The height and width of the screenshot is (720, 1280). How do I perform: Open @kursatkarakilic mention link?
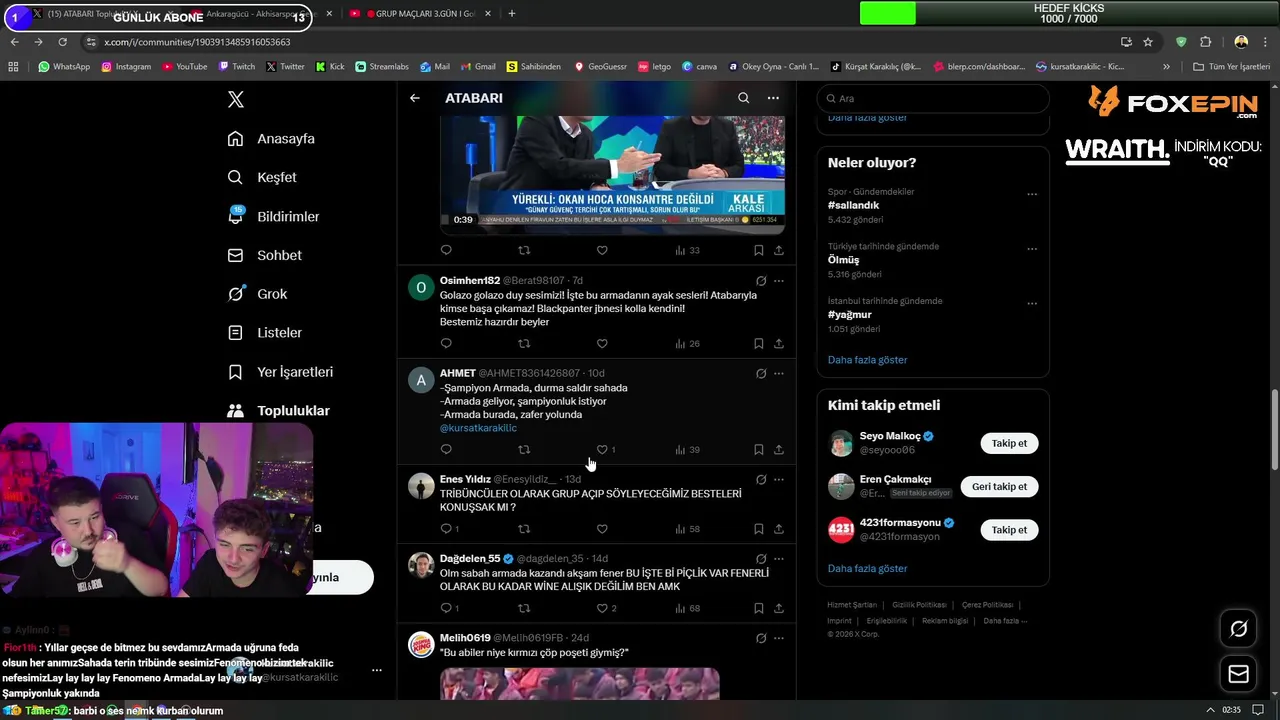pyautogui.click(x=478, y=428)
